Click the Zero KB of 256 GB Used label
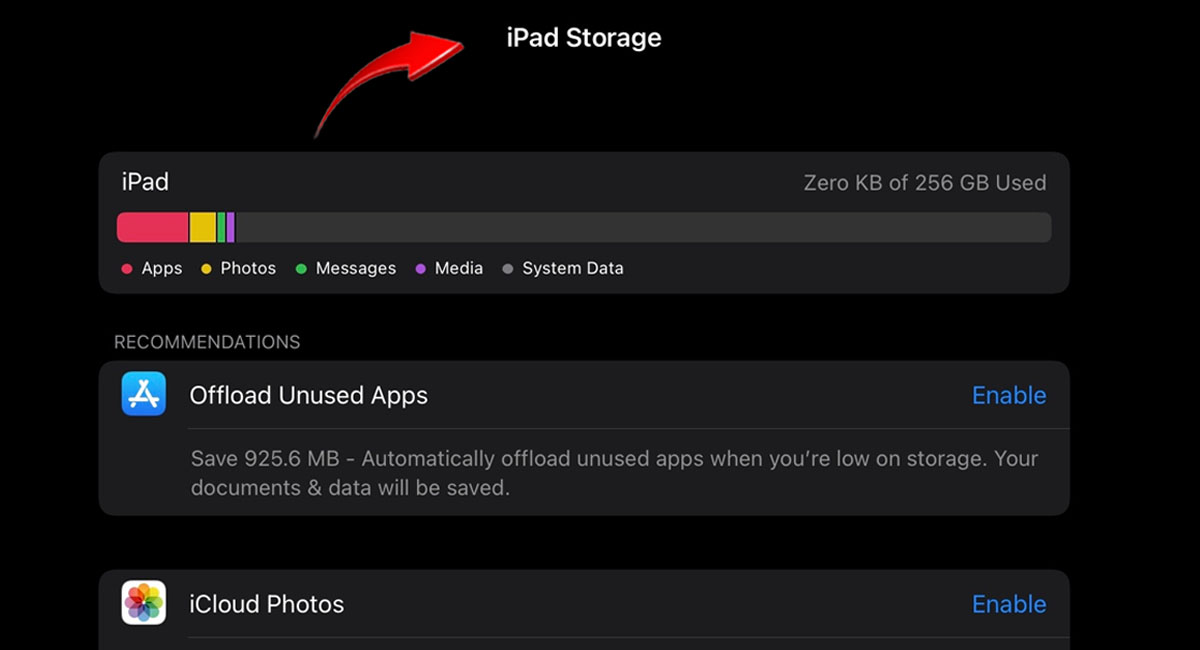This screenshot has width=1200, height=650. pyautogui.click(x=925, y=182)
